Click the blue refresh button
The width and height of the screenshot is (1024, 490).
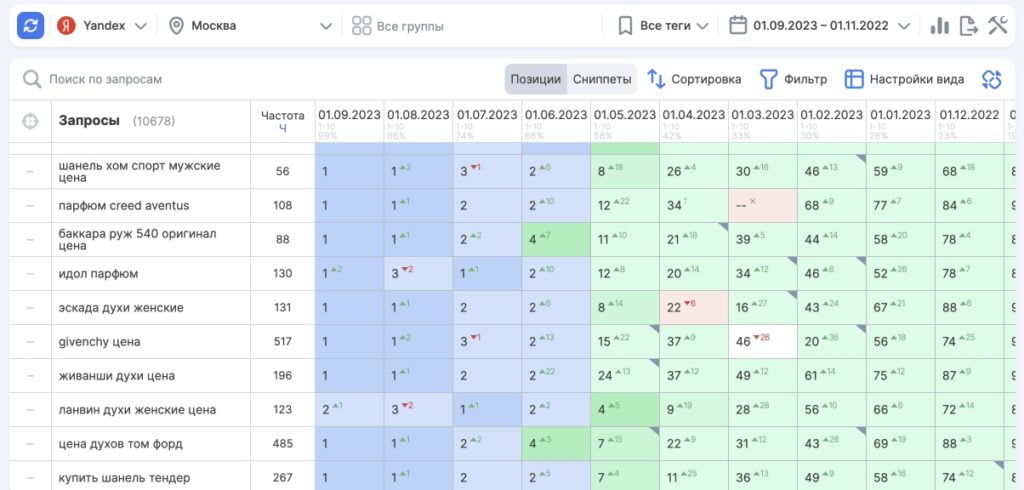click(30, 25)
